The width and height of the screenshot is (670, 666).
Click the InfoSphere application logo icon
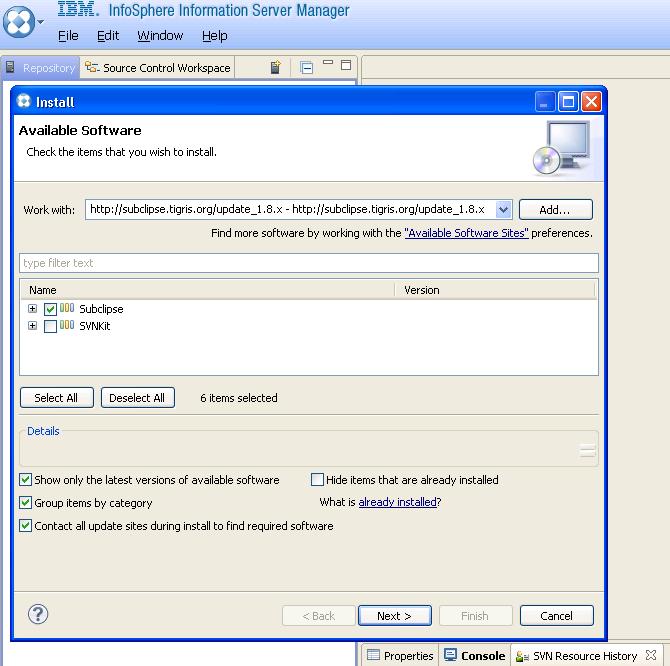point(19,22)
